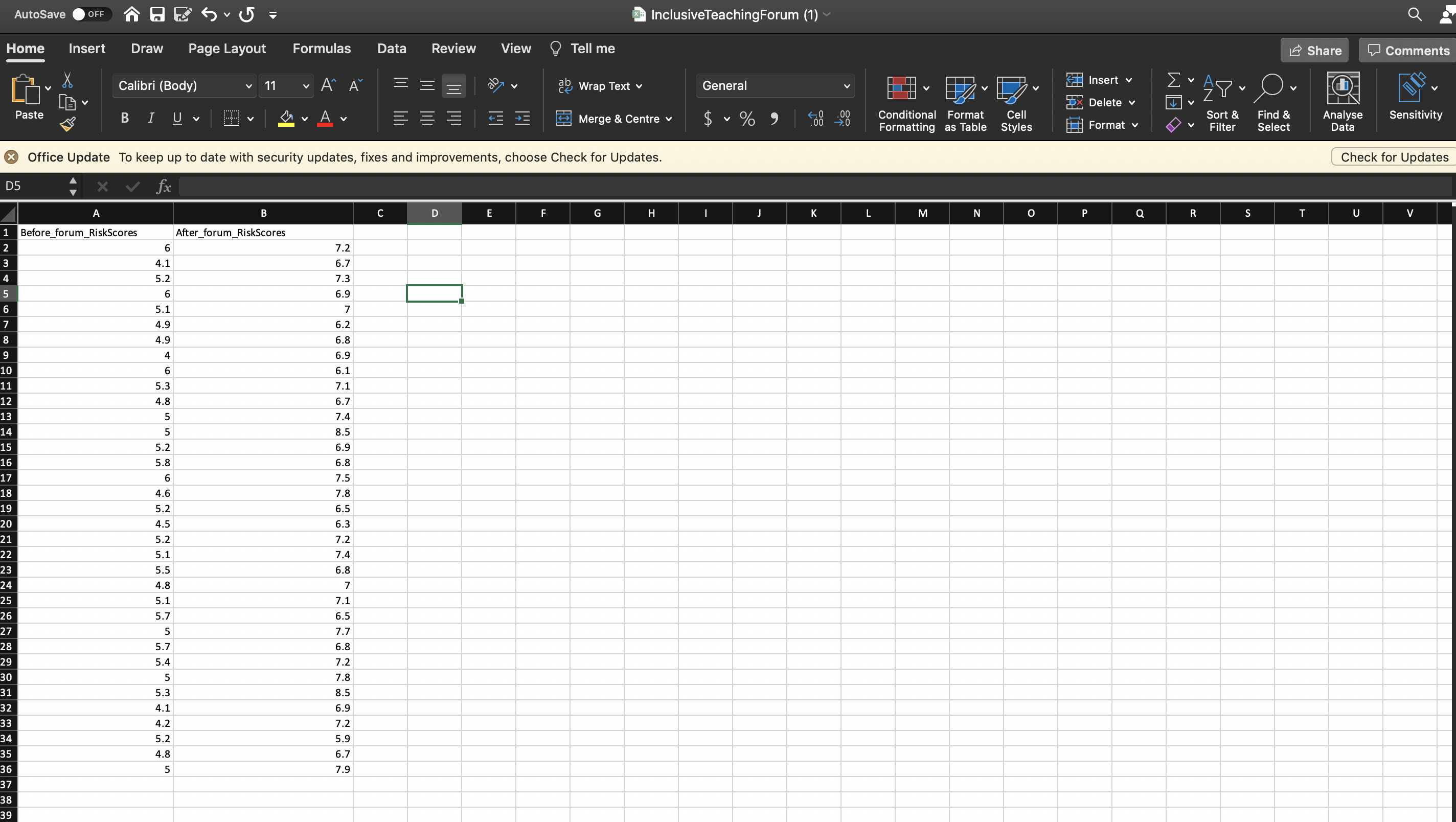Toggle the AutoSave switch
The height and width of the screenshot is (822, 1456).
click(90, 14)
